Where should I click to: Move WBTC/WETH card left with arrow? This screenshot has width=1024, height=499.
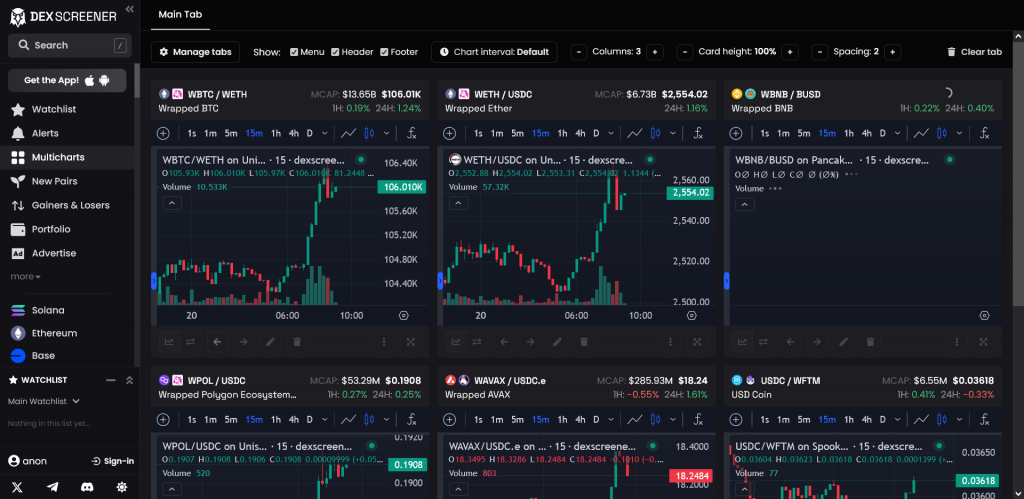217,342
